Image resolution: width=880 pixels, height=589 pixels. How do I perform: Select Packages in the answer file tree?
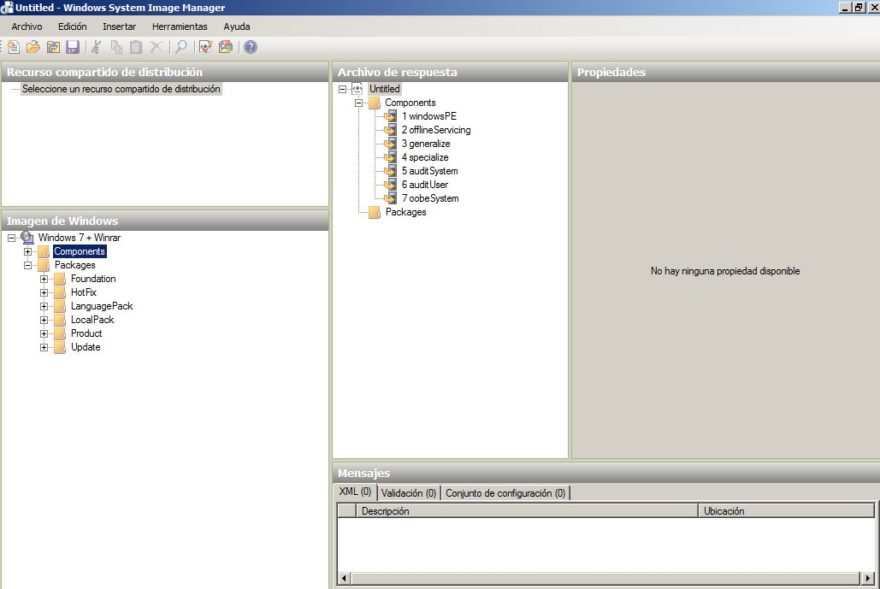(406, 212)
